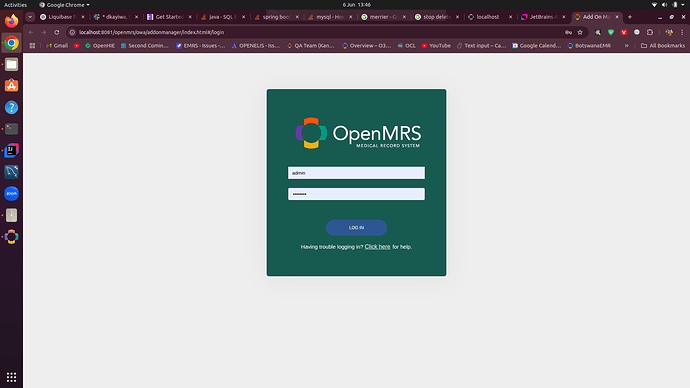Open the Chrome extensions puzzle icon
690x388 pixels.
point(650,32)
